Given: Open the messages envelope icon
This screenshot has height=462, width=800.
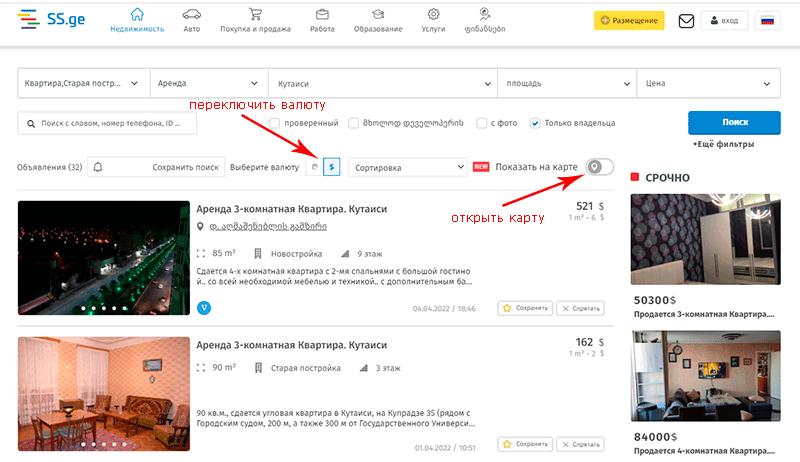Looking at the screenshot, I should 686,21.
